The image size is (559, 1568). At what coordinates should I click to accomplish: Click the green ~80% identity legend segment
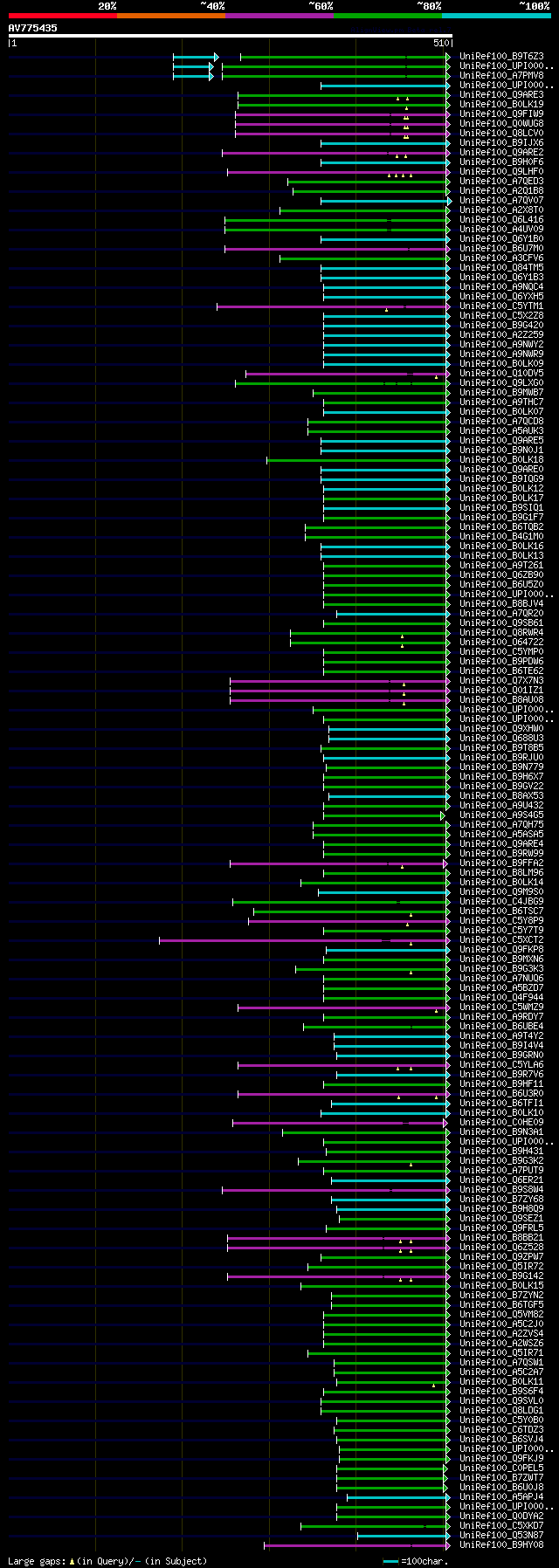tap(388, 16)
